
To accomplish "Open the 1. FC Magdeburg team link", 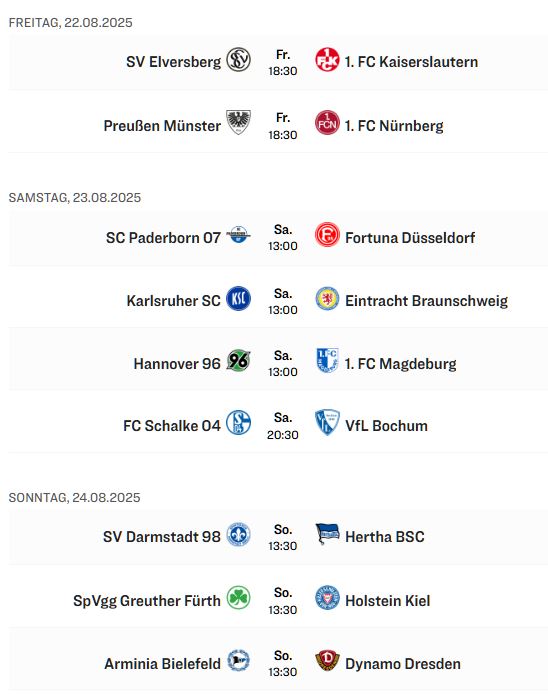I will point(400,364).
